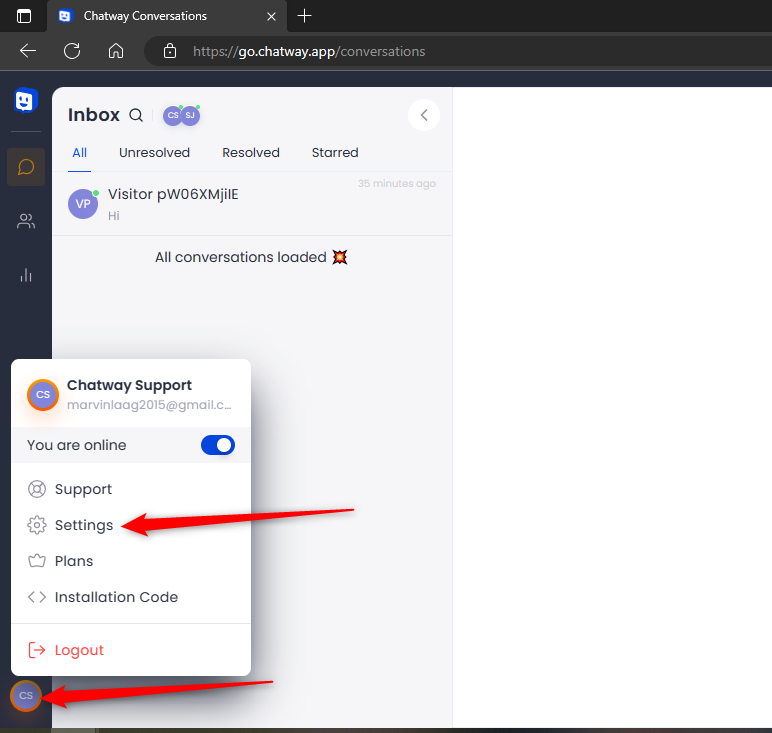The width and height of the screenshot is (772, 733).
Task: Click the VP visitor avatar
Action: pos(83,204)
